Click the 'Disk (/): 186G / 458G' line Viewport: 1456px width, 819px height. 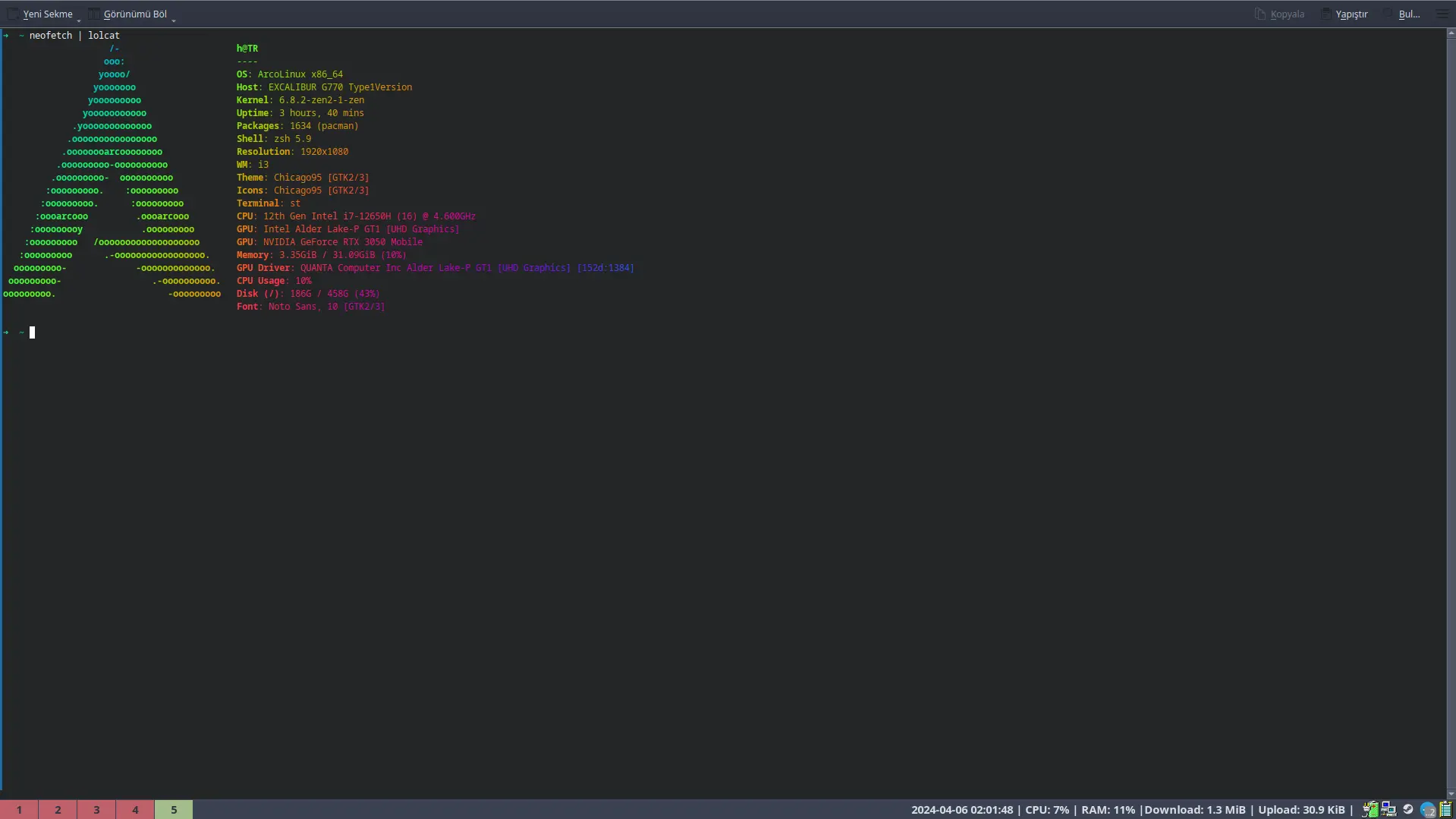tap(308, 294)
